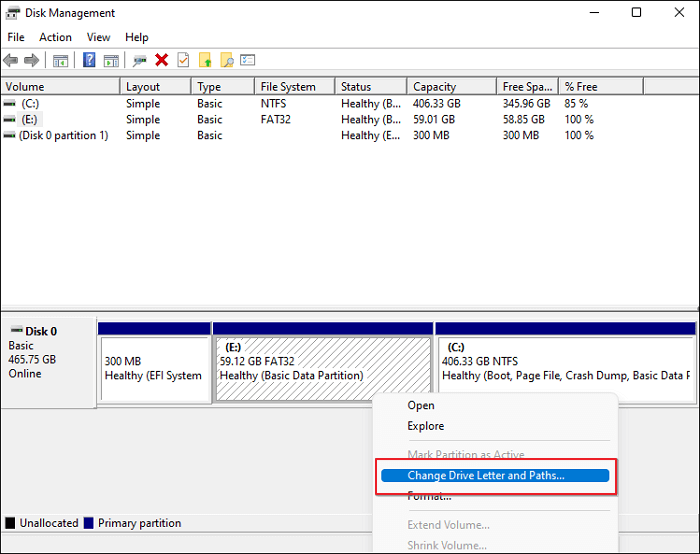Image resolution: width=700 pixels, height=554 pixels.
Task: Click the 58.85 GB free space cell
Action: pyautogui.click(x=524, y=120)
